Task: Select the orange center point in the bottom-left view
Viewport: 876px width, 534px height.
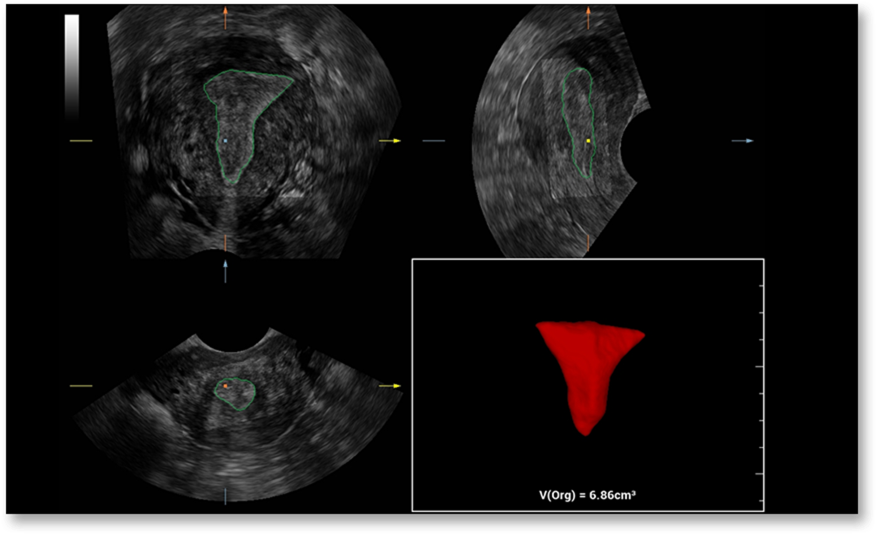Action: click(x=226, y=385)
